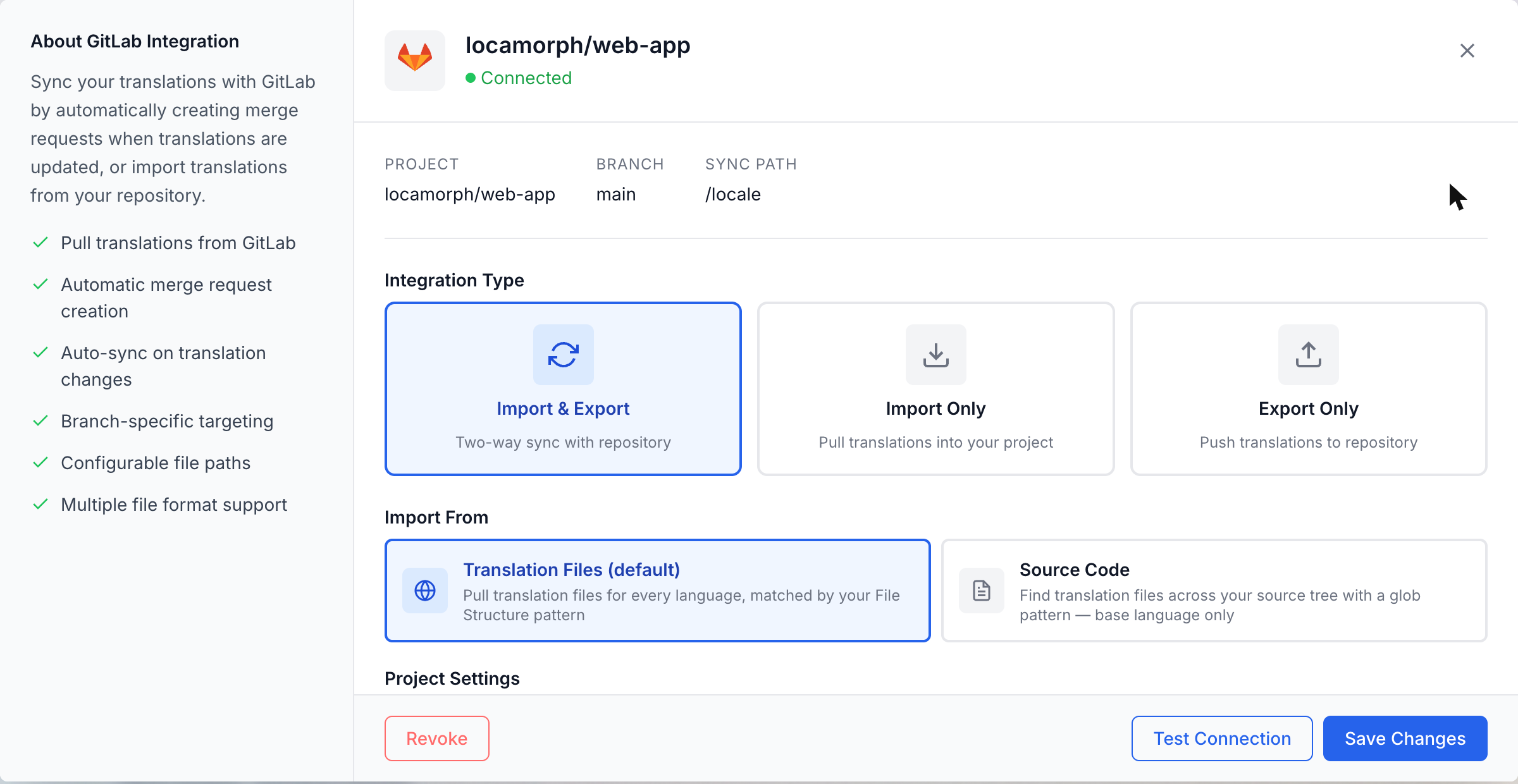Click the sync path value /locale
Image resolution: width=1518 pixels, height=784 pixels.
click(733, 195)
